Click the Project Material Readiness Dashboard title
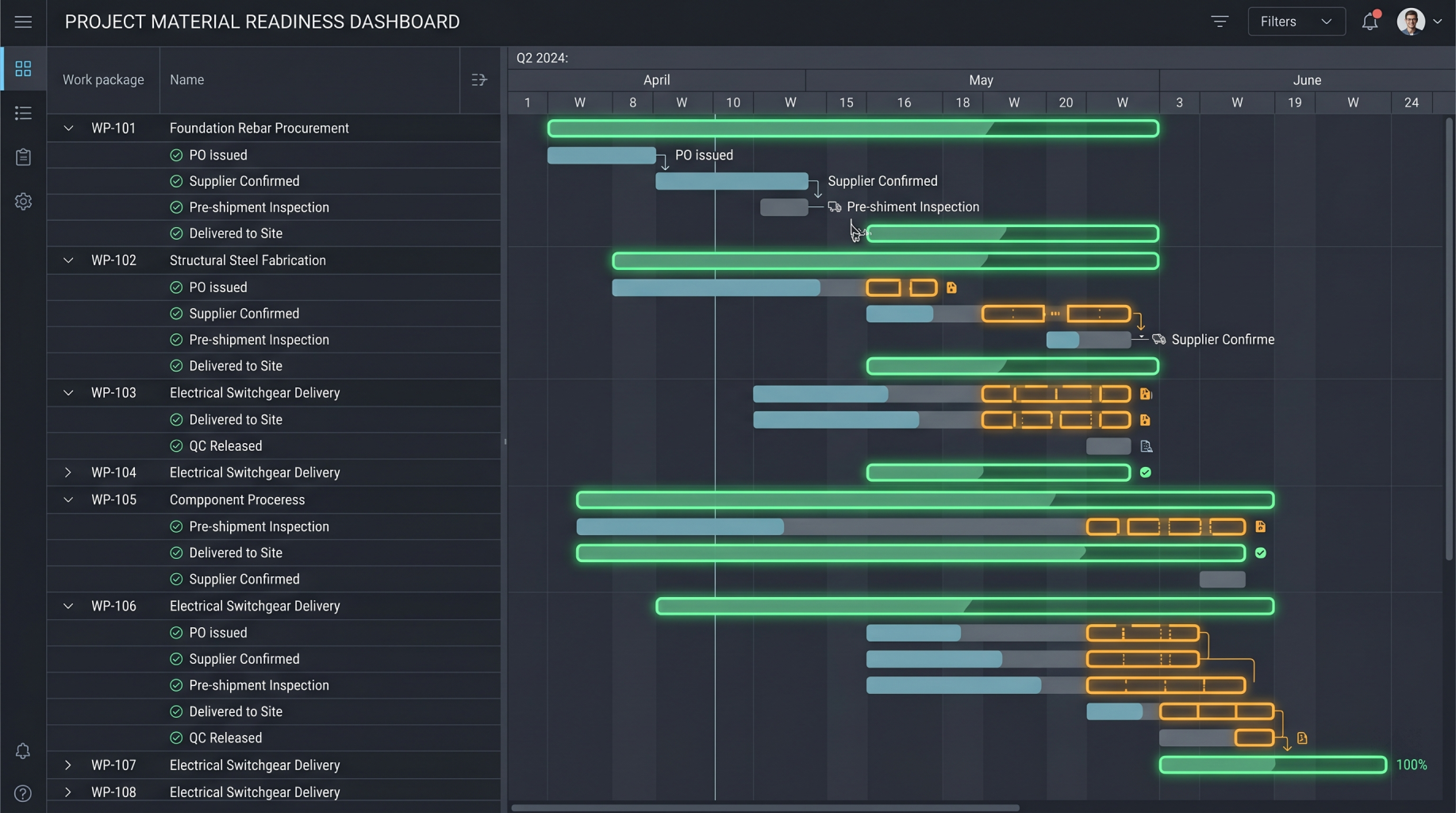1456x813 pixels. pos(262,22)
